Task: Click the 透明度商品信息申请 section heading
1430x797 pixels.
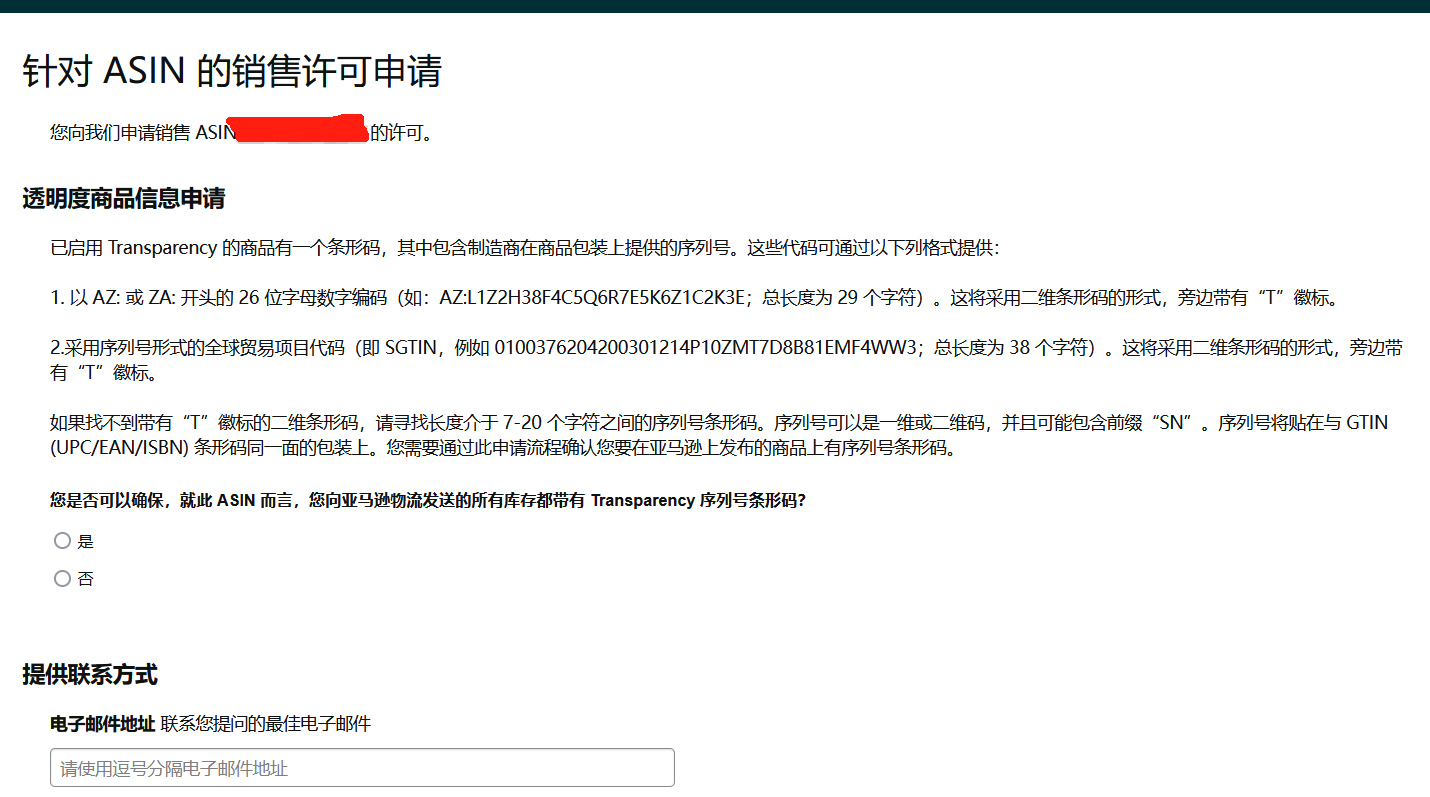Action: tap(124, 199)
